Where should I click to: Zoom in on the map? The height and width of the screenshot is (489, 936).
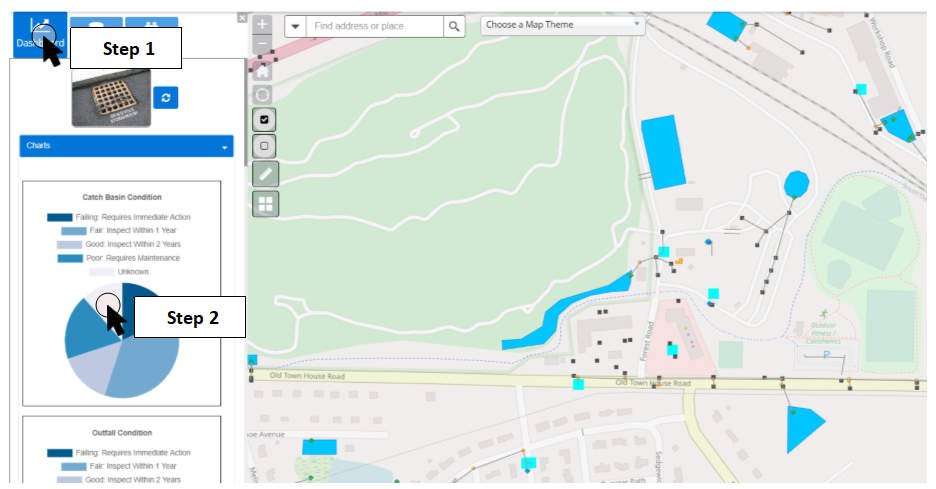(262, 23)
